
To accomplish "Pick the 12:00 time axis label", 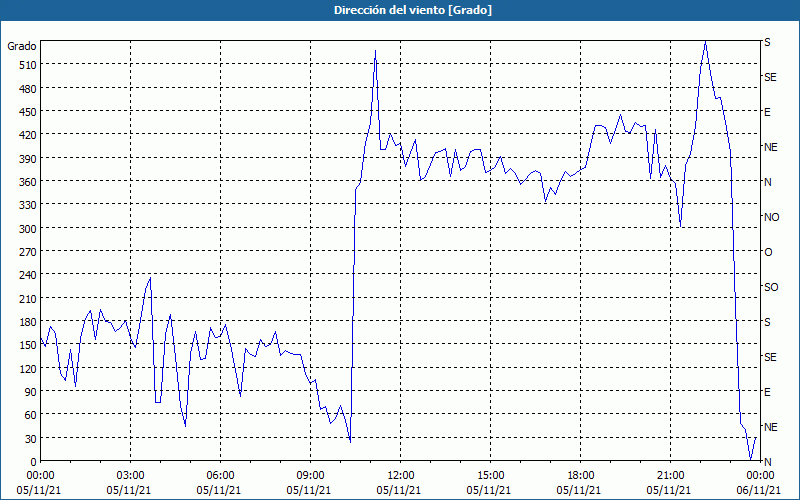I will click(x=401, y=476).
